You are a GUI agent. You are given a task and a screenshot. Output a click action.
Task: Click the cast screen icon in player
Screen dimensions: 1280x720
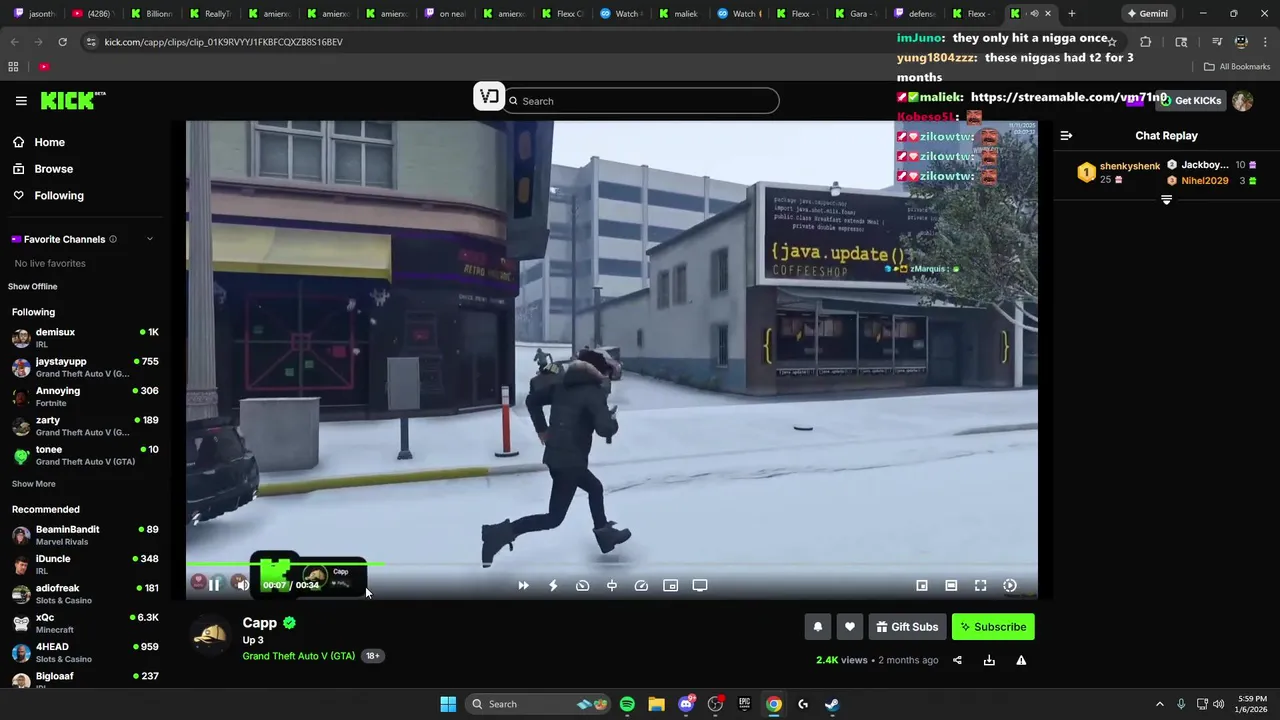coord(700,586)
